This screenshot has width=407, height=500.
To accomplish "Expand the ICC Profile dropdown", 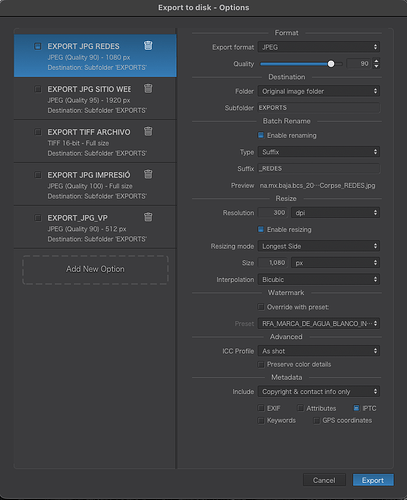I will (x=319, y=351).
